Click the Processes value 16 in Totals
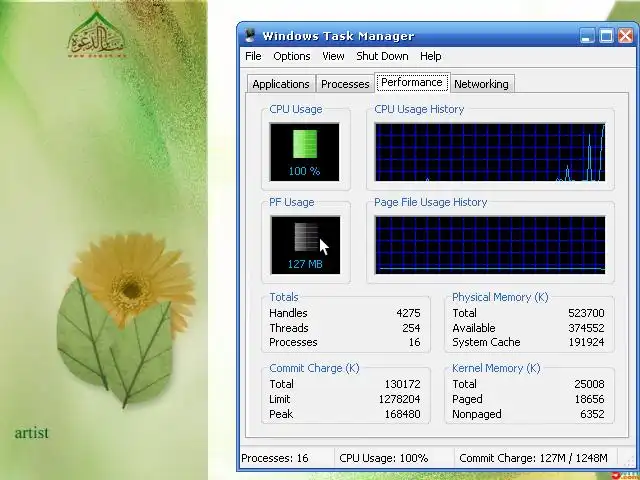 414,342
